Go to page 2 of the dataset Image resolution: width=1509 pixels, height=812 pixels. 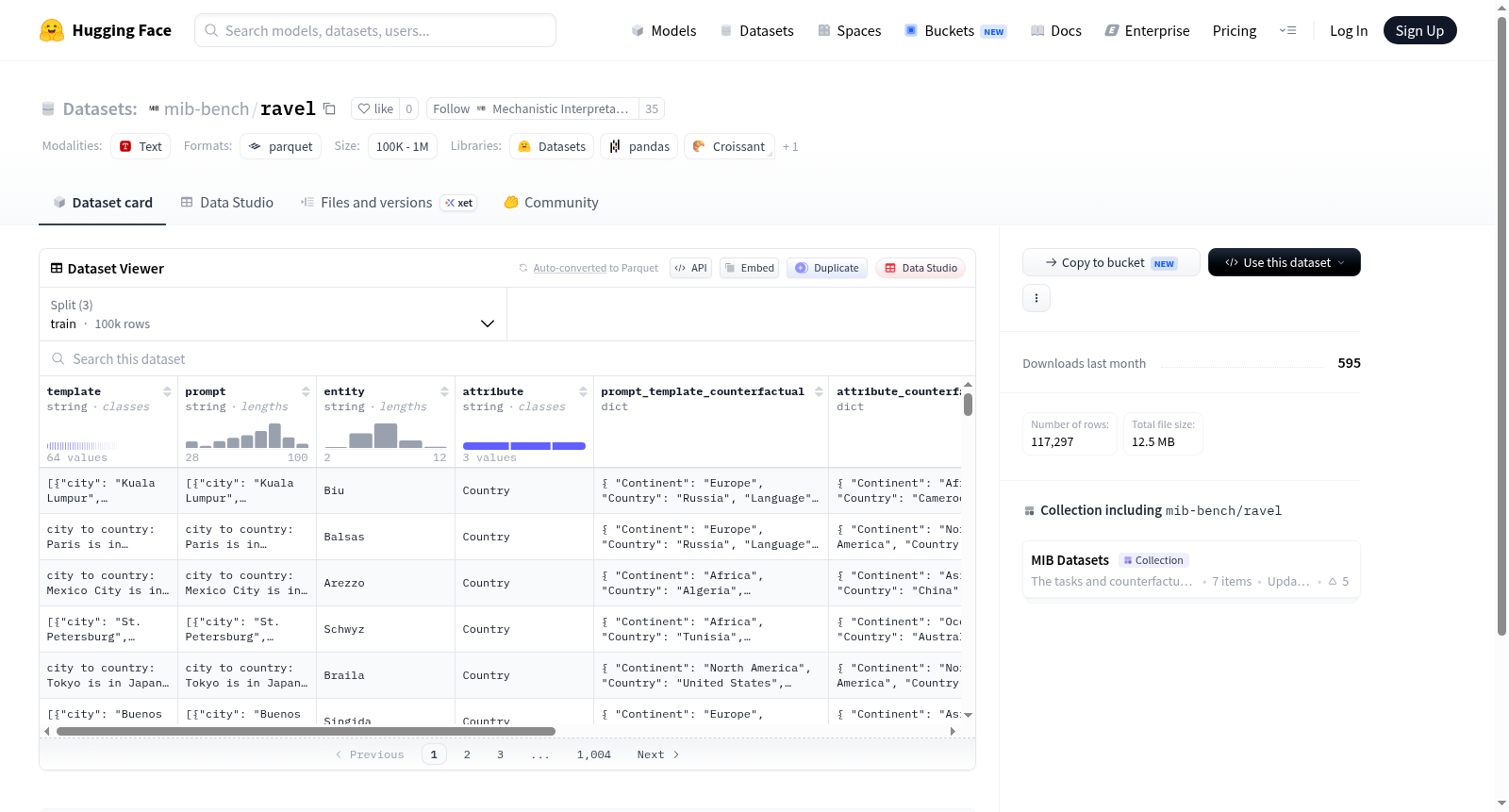pos(467,754)
